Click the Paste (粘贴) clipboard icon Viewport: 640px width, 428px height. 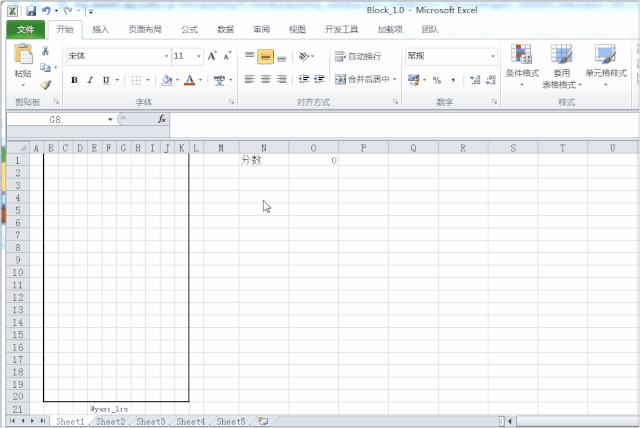[22, 56]
